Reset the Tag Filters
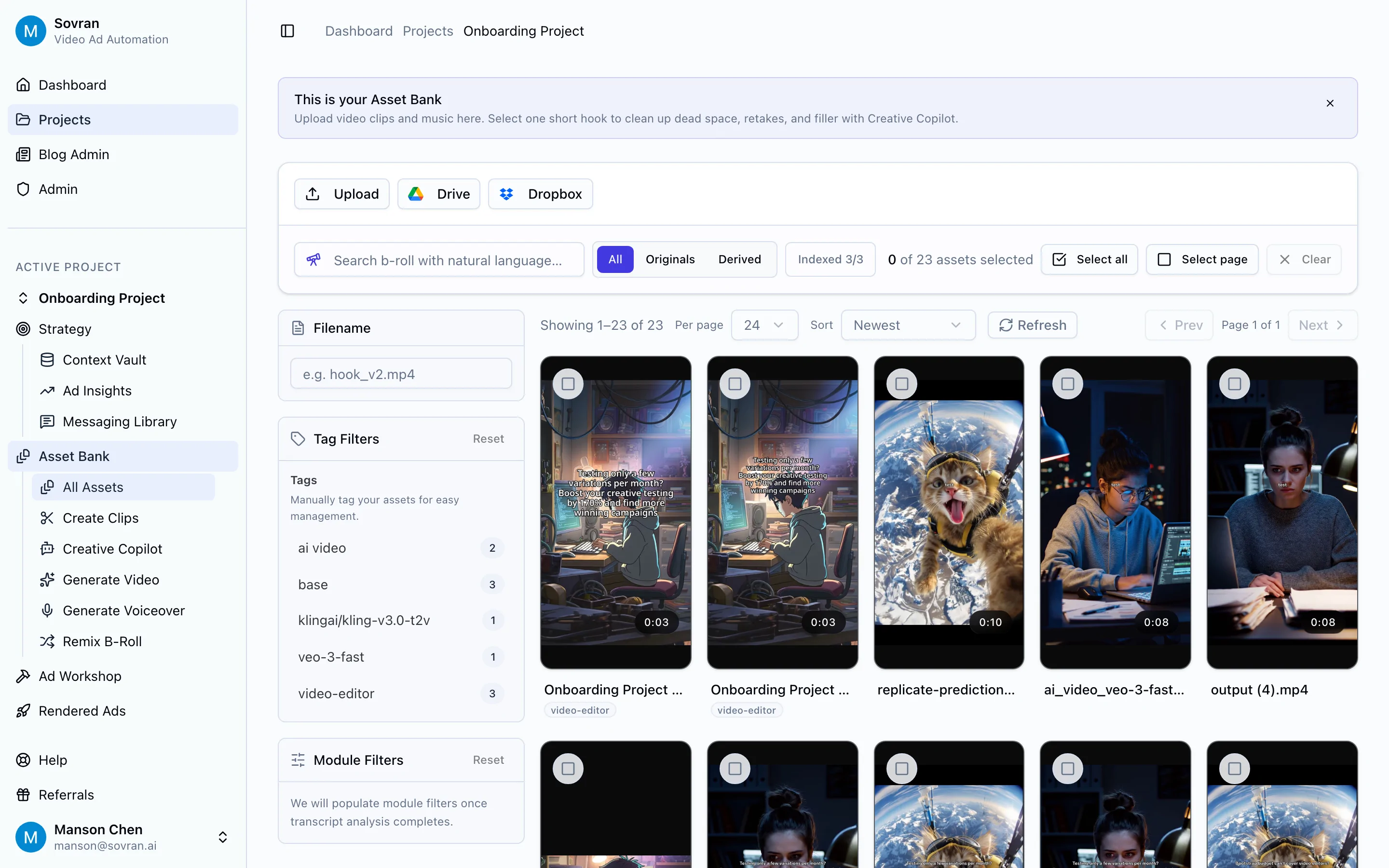This screenshot has height=868, width=1389. coord(489,439)
